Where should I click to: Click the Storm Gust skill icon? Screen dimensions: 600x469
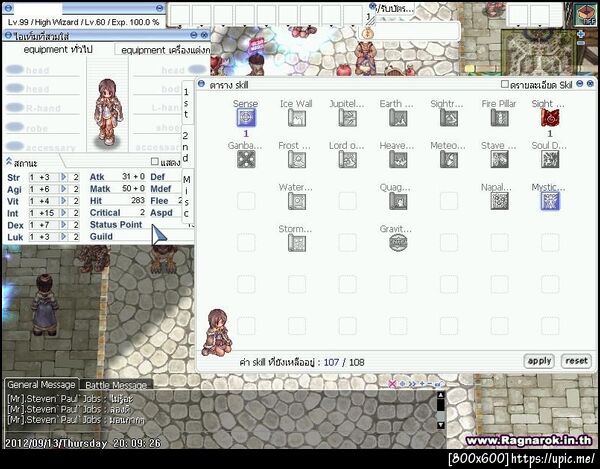(297, 243)
